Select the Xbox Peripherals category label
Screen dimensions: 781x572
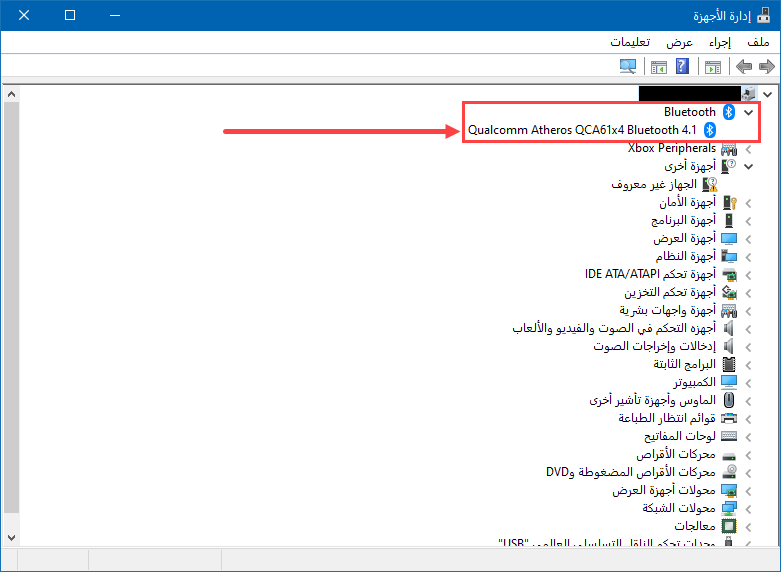click(671, 148)
